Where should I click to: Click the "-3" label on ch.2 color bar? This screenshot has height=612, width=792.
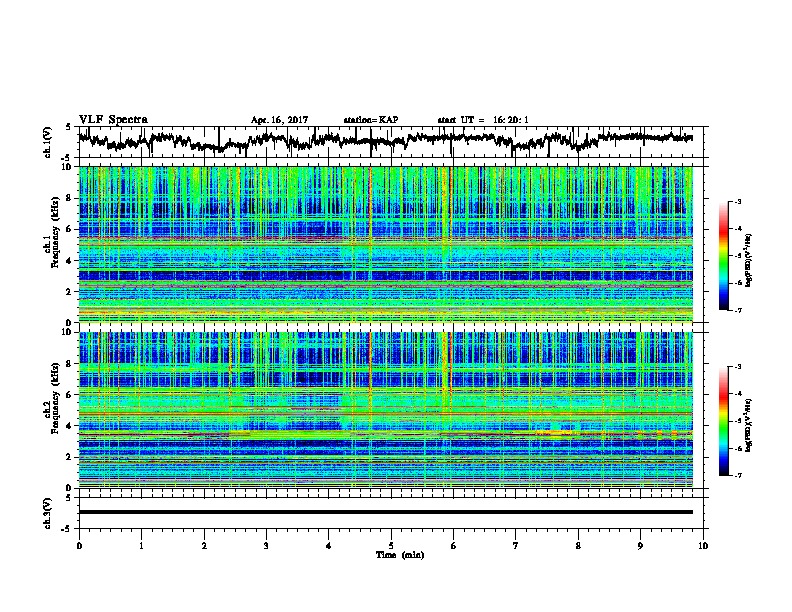[737, 367]
